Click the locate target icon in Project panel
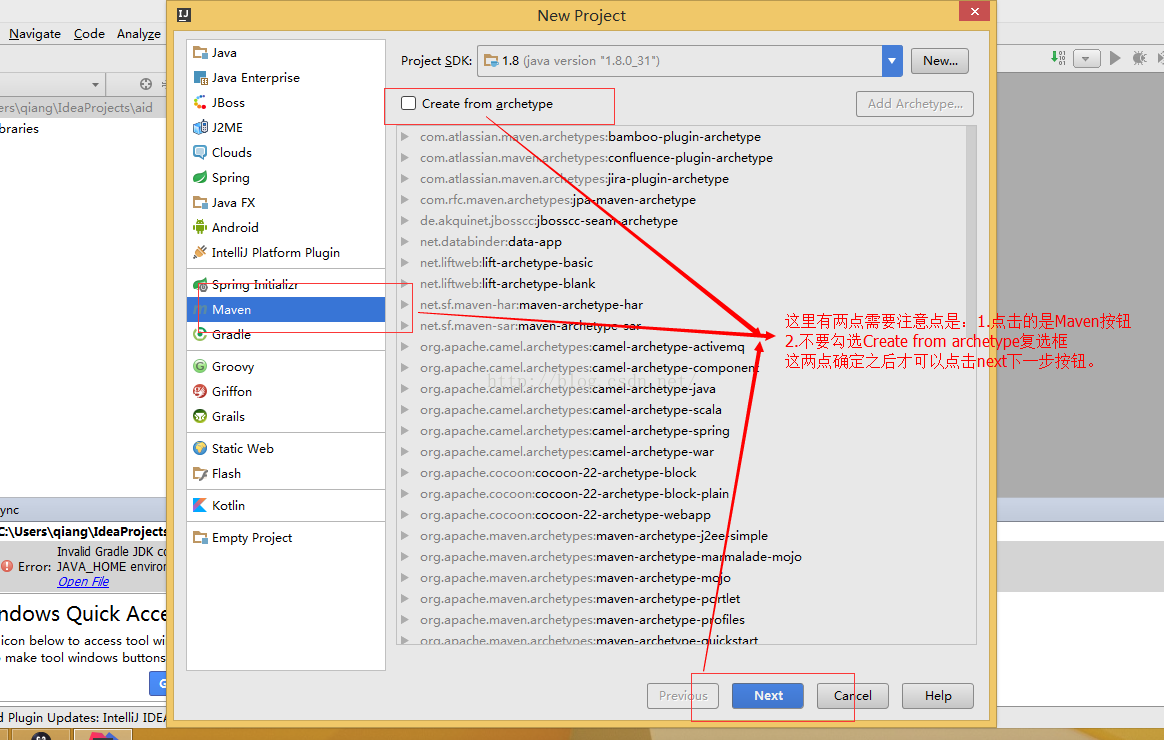1164x740 pixels. pyautogui.click(x=146, y=84)
